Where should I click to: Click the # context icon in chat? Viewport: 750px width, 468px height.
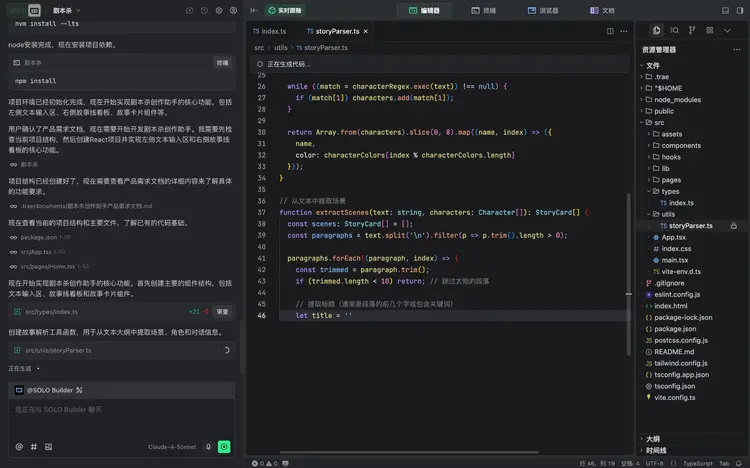point(34,446)
